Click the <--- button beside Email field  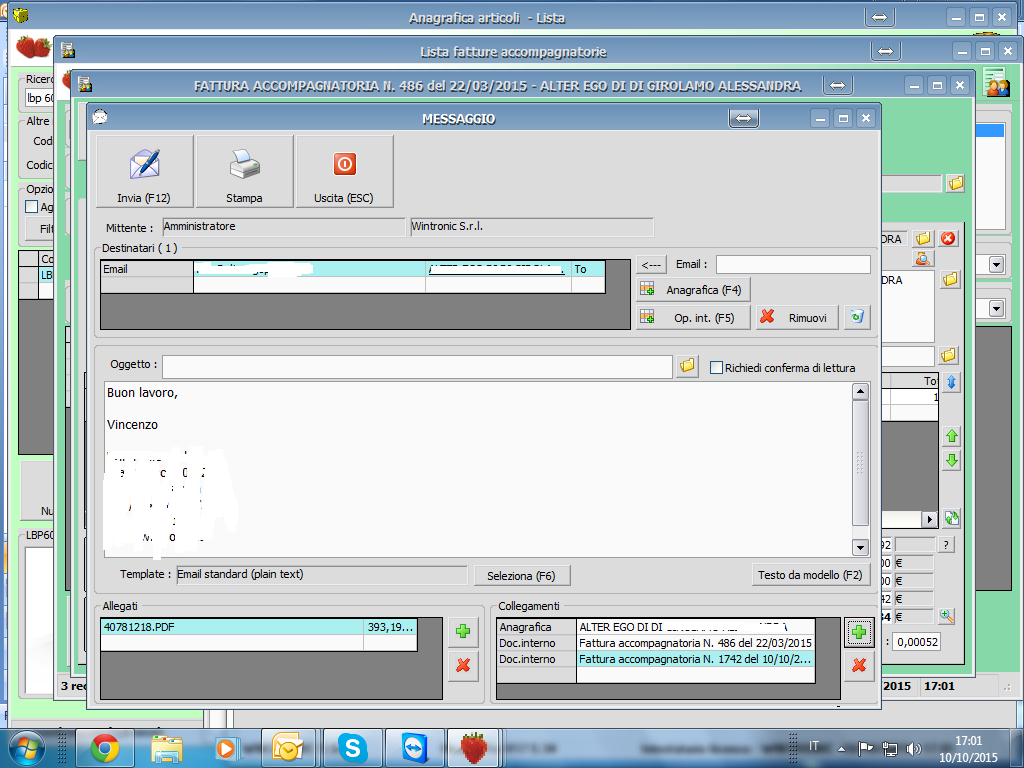652,264
